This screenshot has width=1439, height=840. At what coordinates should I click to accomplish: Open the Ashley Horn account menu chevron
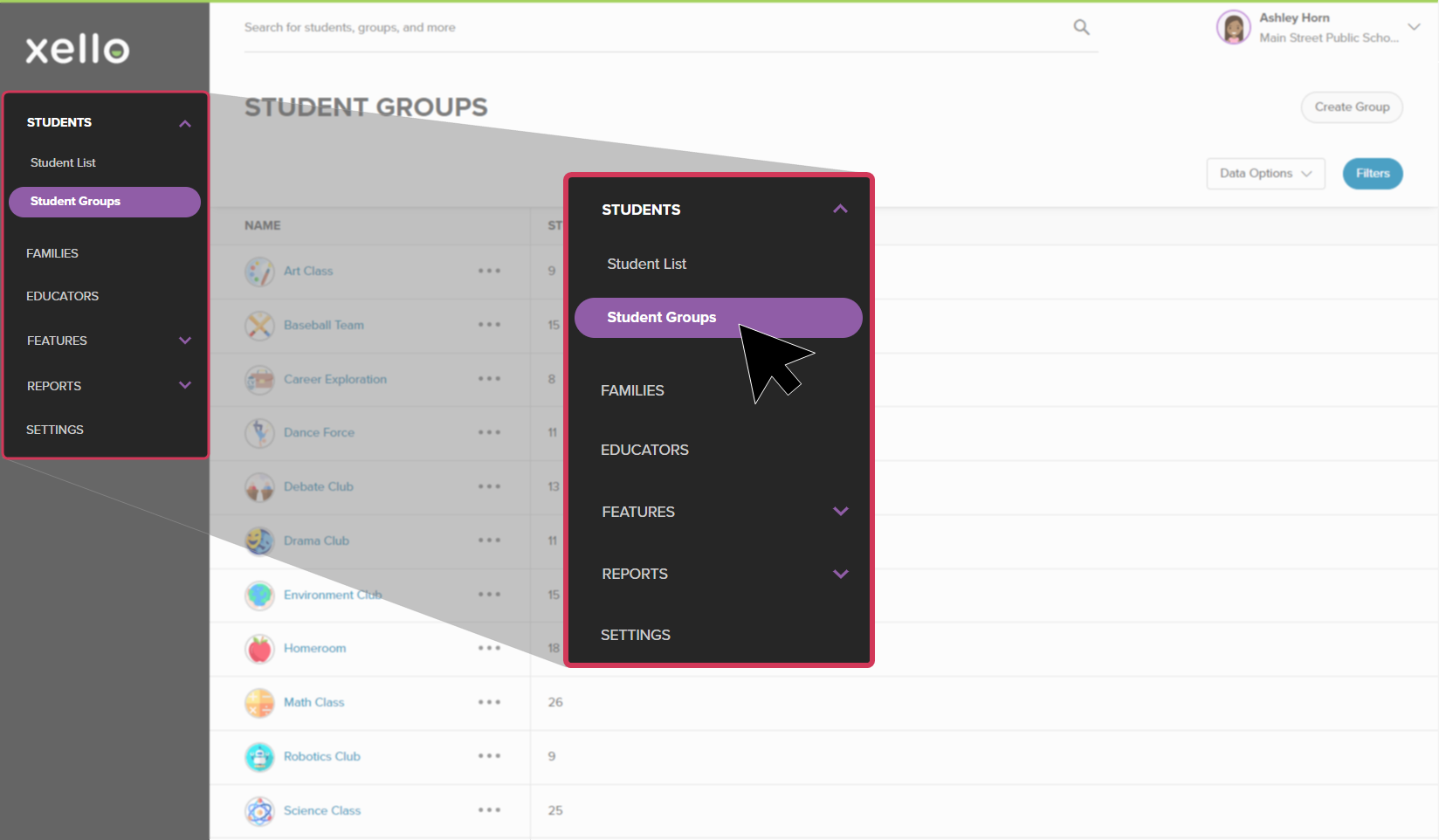point(1414,27)
